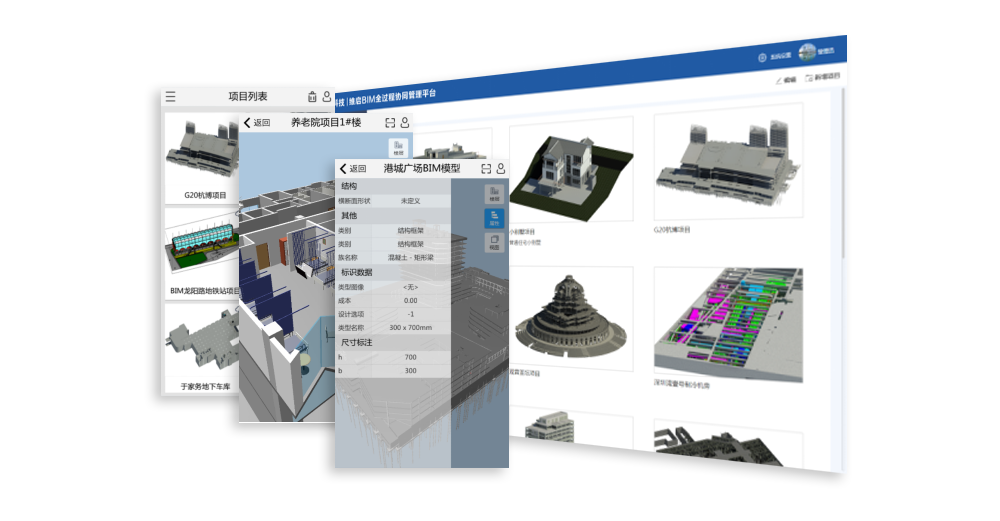Image resolution: width=1000 pixels, height=521 pixels.
Task: Select G20杭博项目 card in mobile project list
Action: [202, 157]
